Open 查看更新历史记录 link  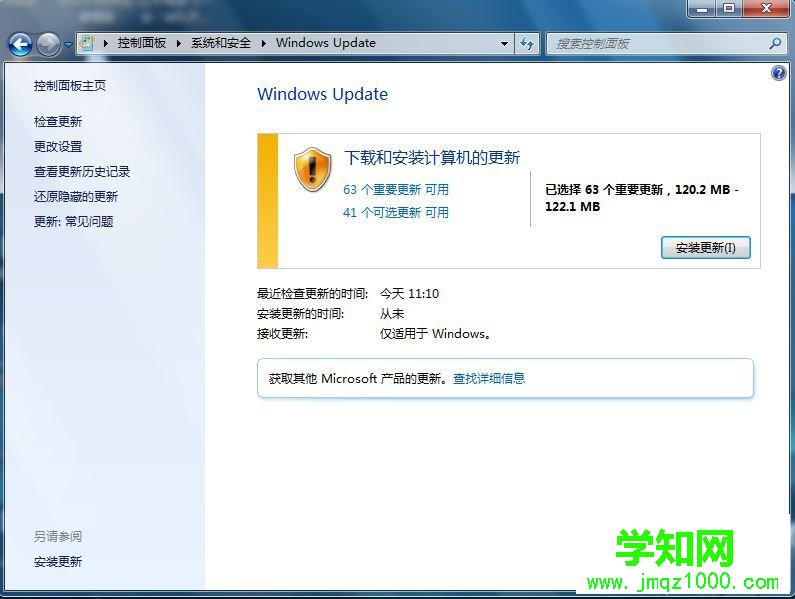pyautogui.click(x=82, y=172)
